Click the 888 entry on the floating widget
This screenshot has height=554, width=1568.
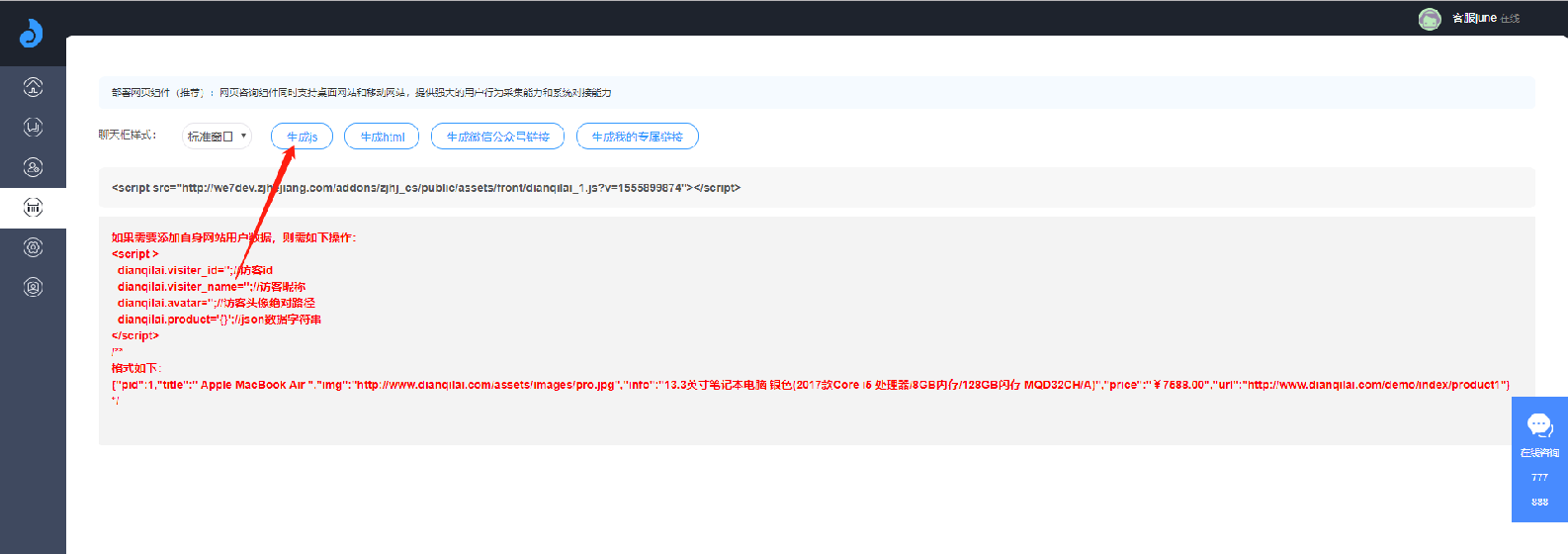[x=1539, y=502]
